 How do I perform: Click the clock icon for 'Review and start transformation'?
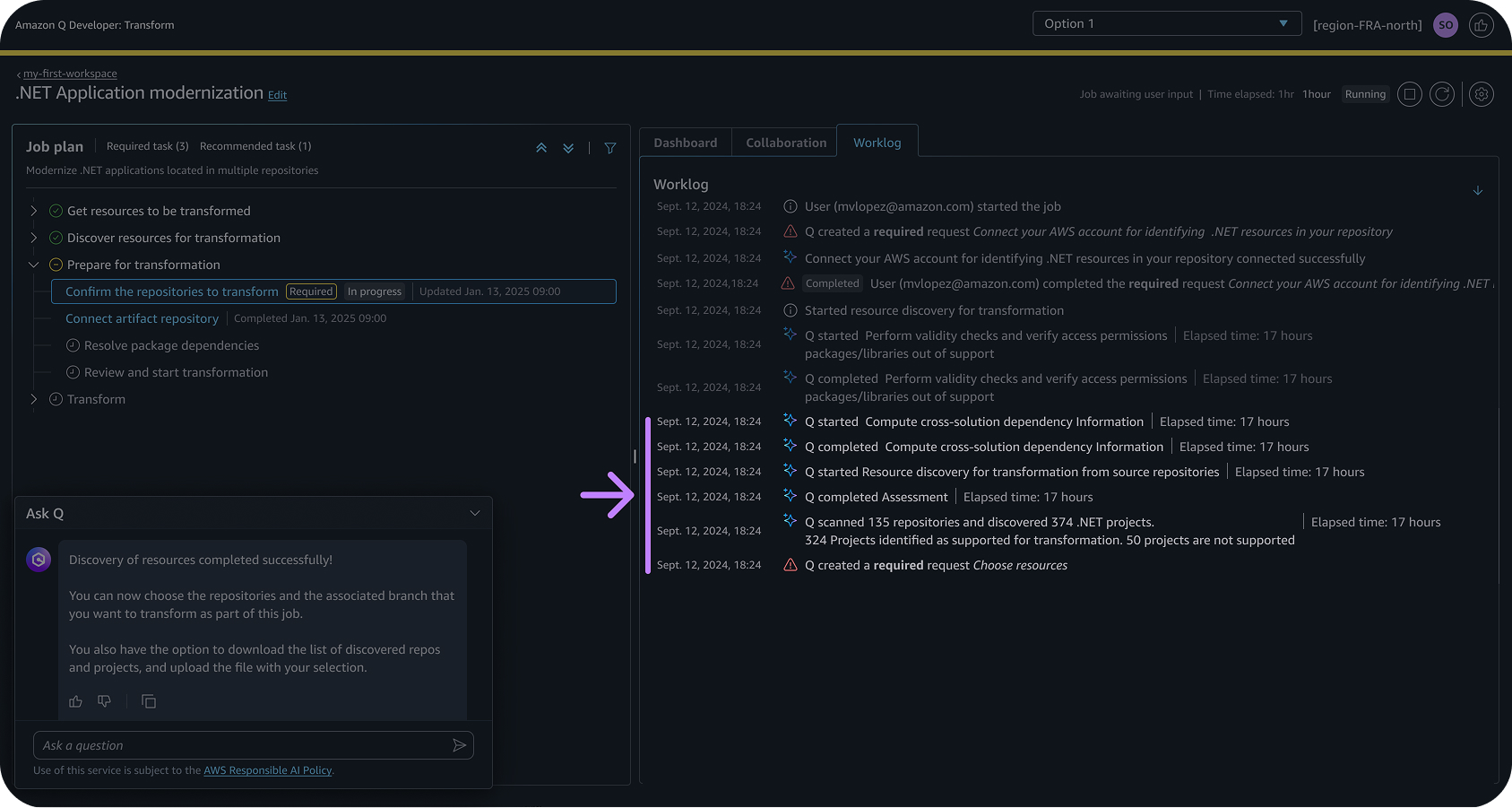coord(73,372)
